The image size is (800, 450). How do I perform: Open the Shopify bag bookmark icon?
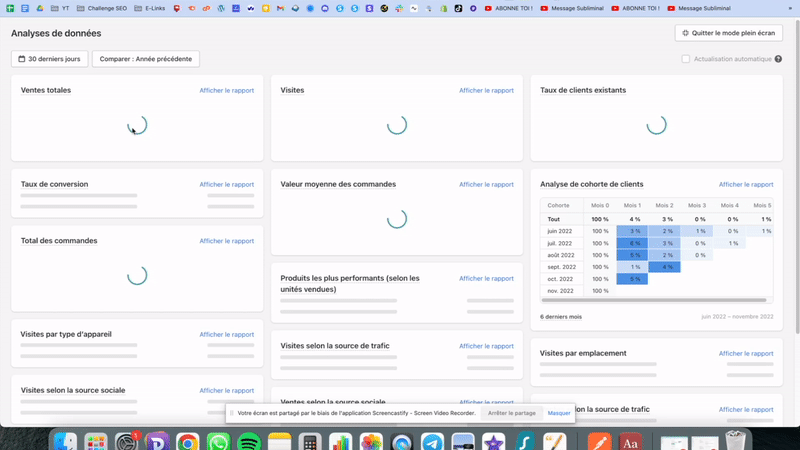click(x=443, y=8)
